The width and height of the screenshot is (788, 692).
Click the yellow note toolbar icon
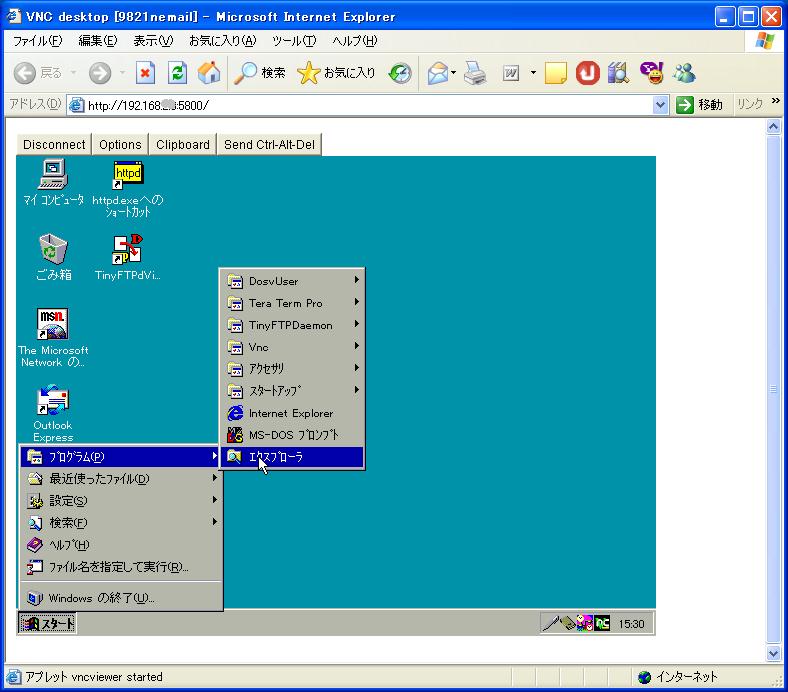tap(555, 73)
